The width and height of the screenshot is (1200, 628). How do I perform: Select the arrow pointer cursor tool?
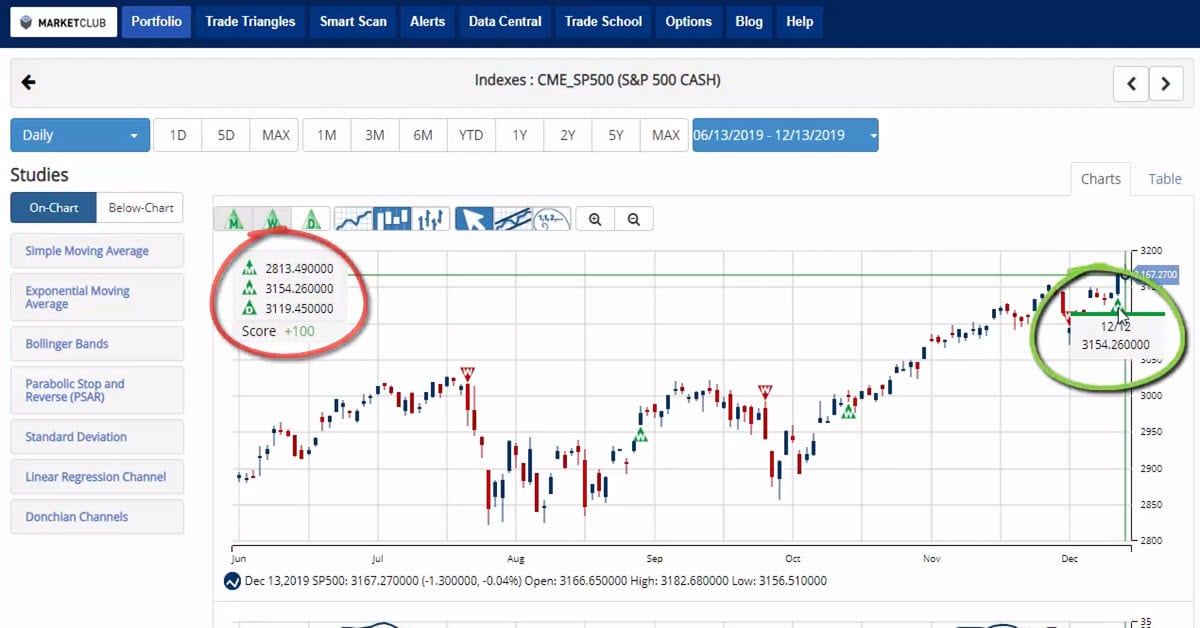pyautogui.click(x=474, y=218)
